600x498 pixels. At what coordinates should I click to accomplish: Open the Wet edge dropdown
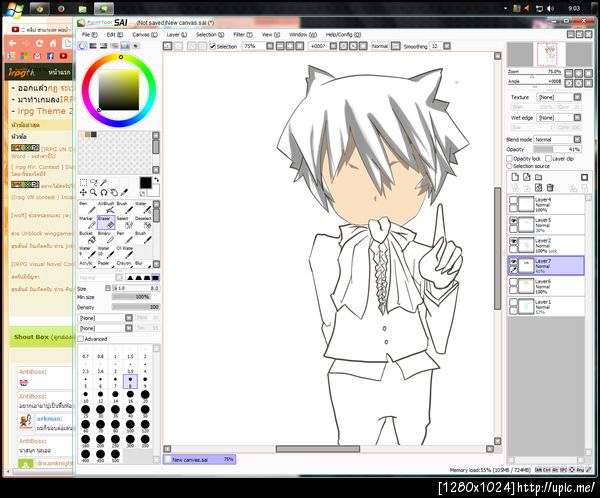pos(577,118)
